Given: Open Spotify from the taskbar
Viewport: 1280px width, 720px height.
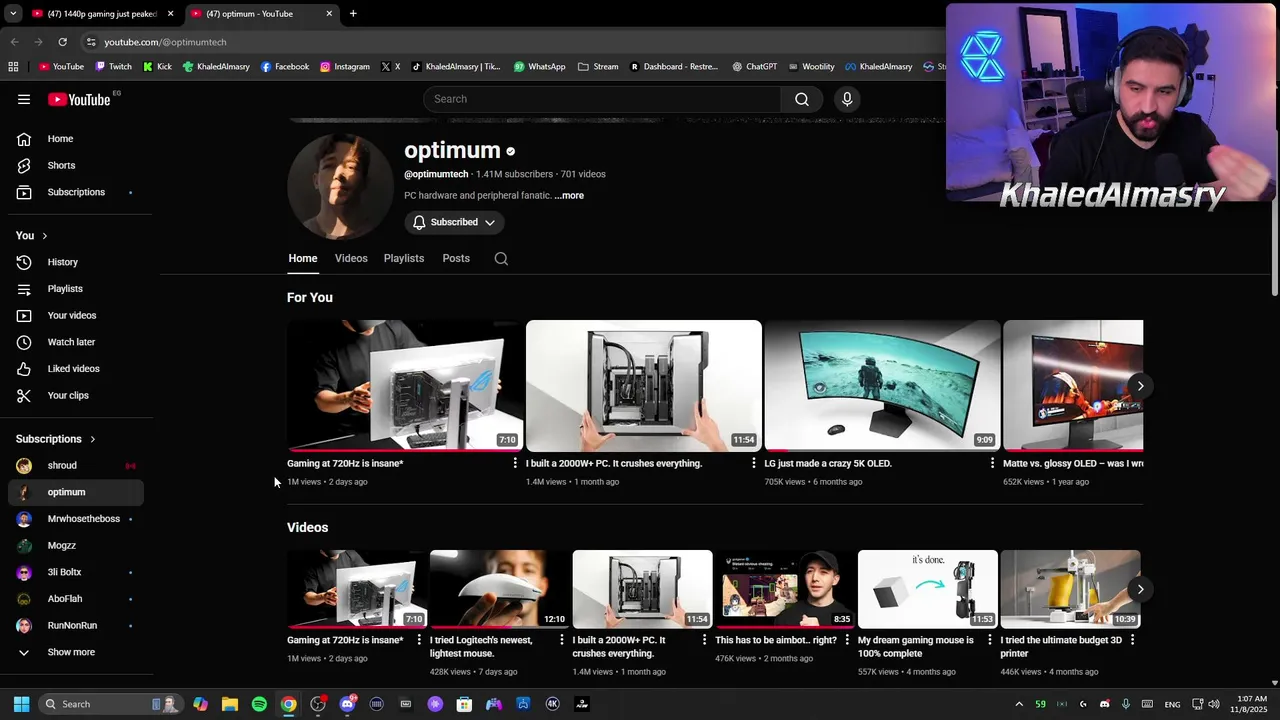Looking at the screenshot, I should [x=259, y=704].
